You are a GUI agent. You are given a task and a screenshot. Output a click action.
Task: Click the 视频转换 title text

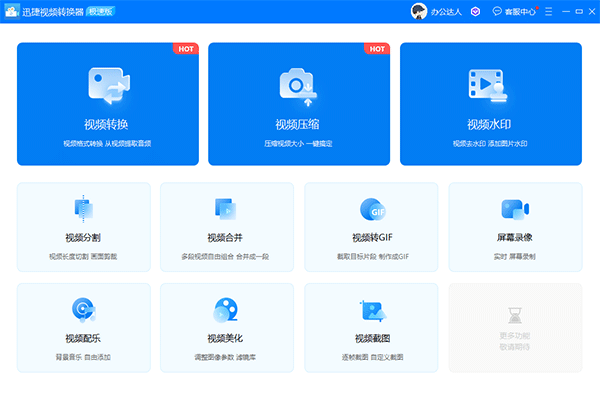point(106,124)
